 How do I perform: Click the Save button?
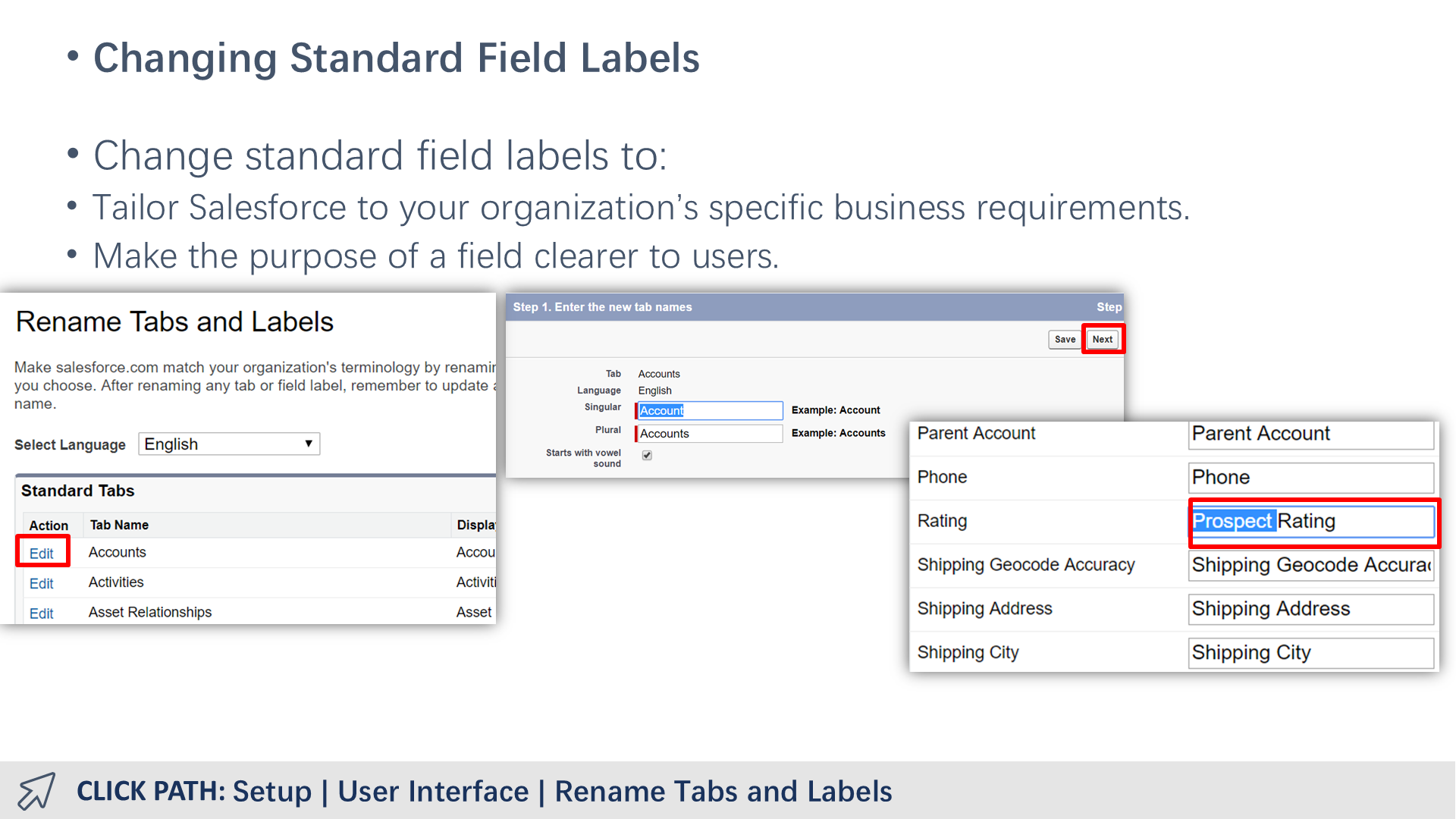(1065, 339)
